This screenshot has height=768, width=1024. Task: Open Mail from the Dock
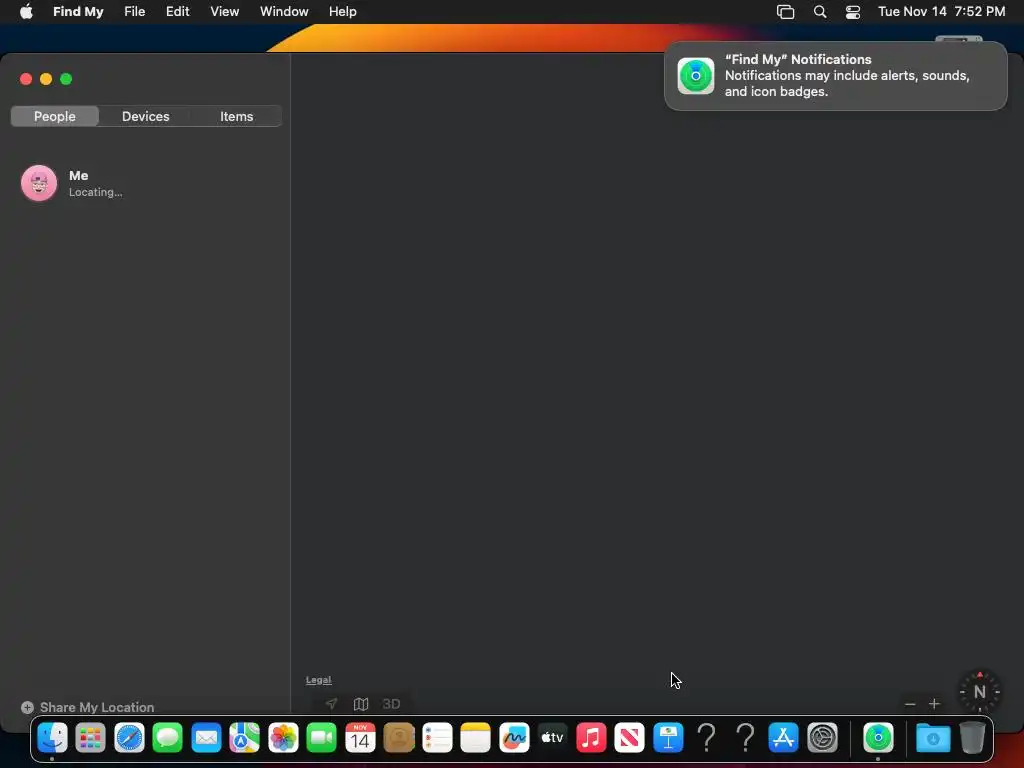[x=206, y=738]
